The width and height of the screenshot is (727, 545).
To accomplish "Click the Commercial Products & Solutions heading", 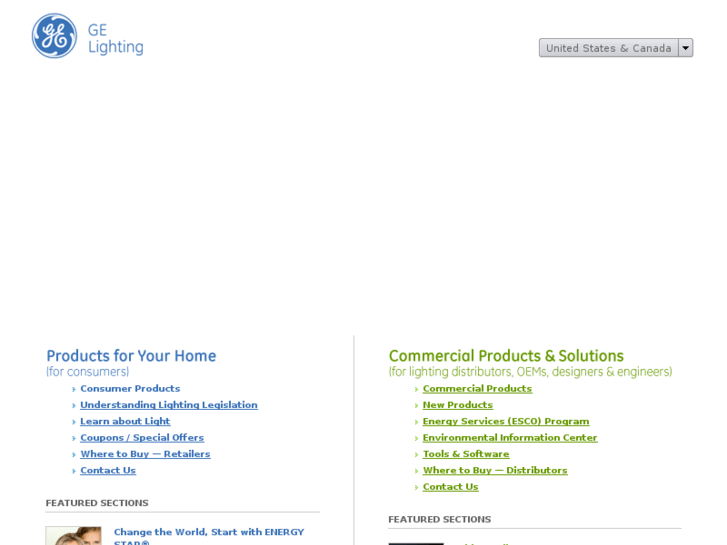I will (x=505, y=356).
